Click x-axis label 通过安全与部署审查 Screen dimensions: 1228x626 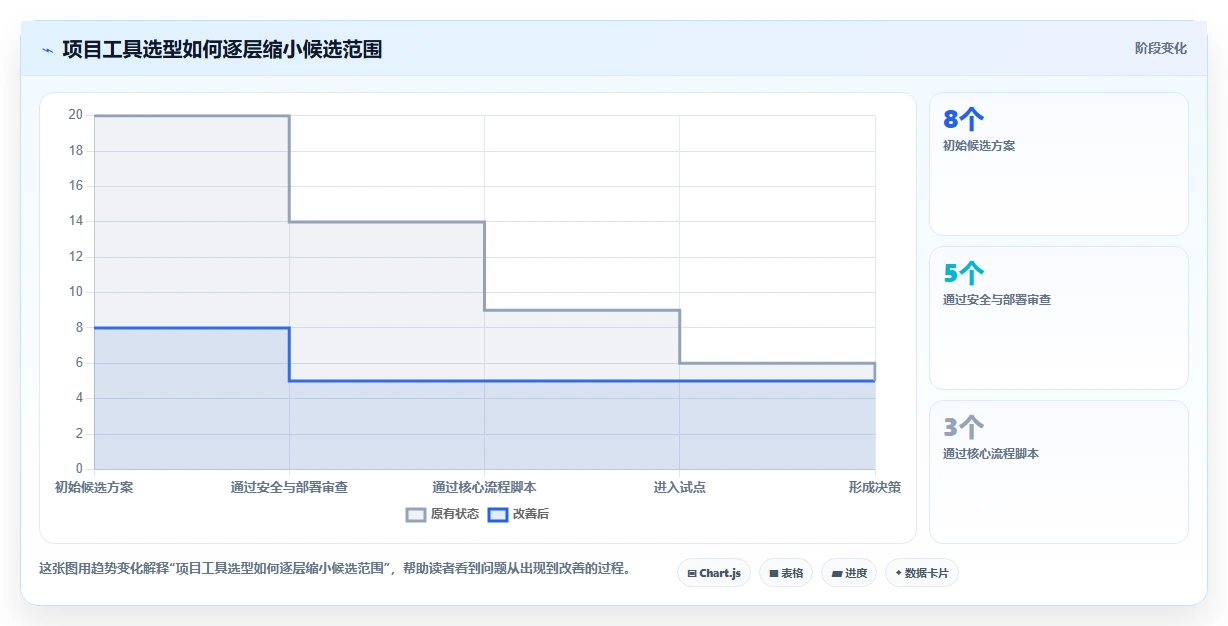[x=289, y=487]
